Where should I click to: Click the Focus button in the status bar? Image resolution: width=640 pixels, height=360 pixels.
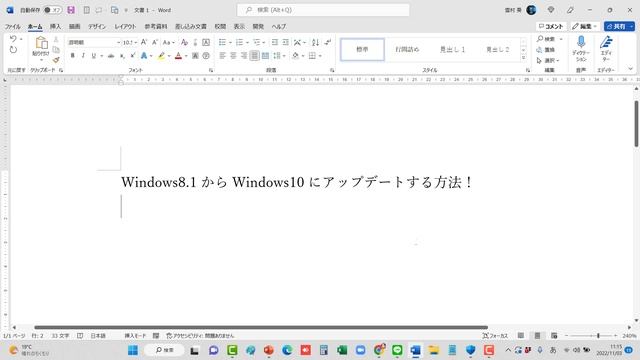point(495,336)
